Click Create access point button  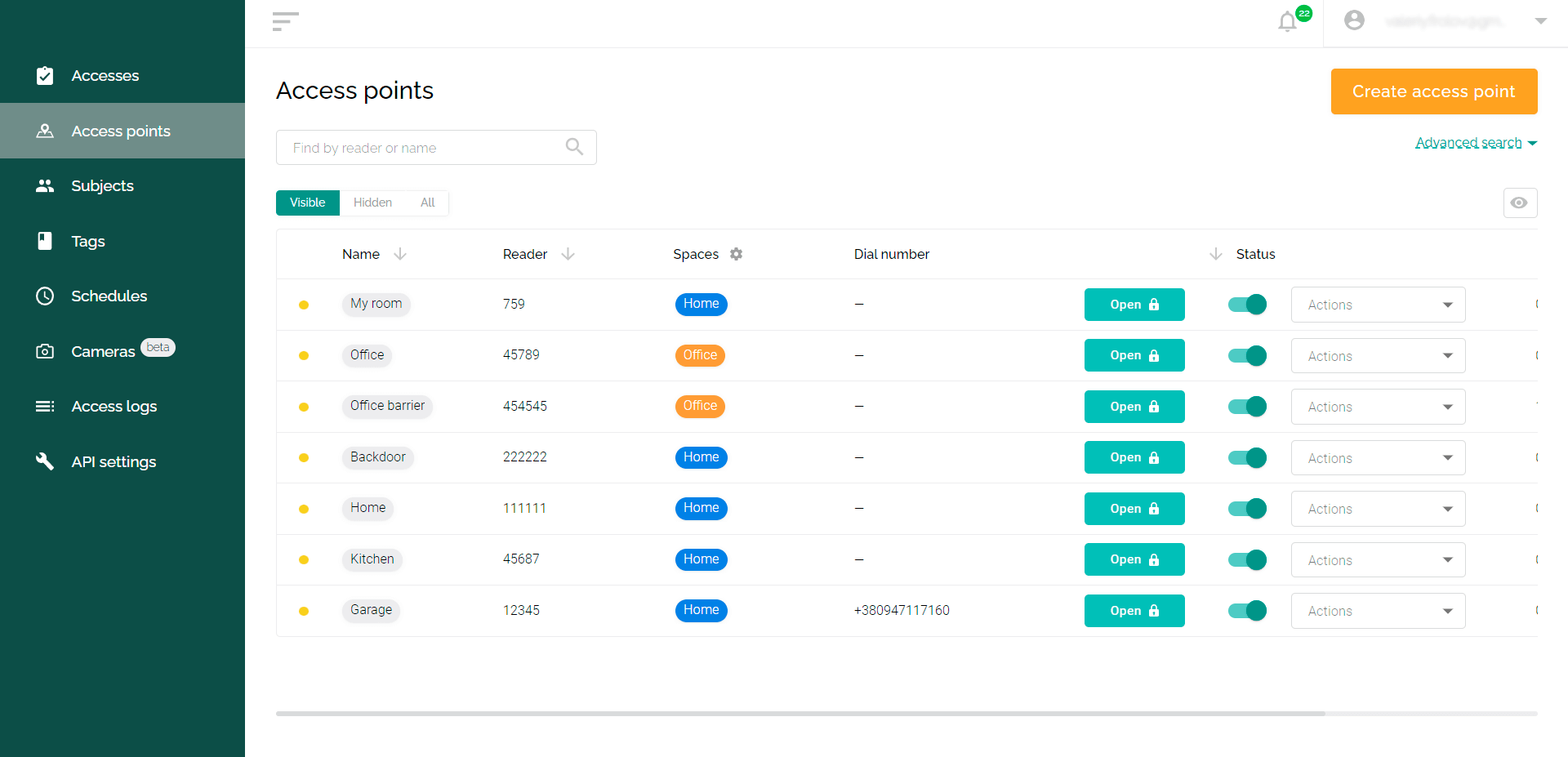pyautogui.click(x=1434, y=91)
